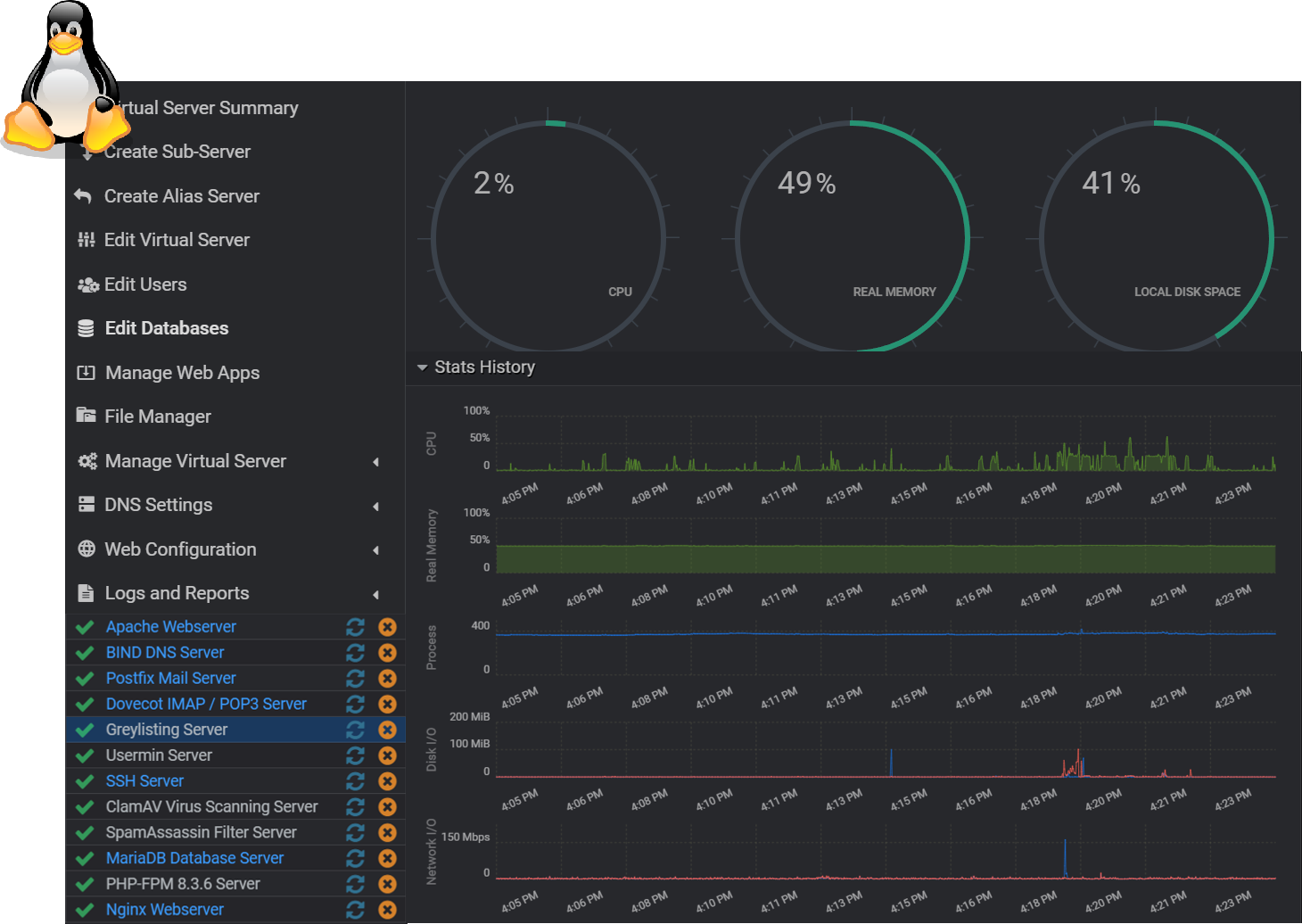The height and width of the screenshot is (924, 1302).
Task: Restart the Apache Webserver via refresh icon
Action: point(355,627)
